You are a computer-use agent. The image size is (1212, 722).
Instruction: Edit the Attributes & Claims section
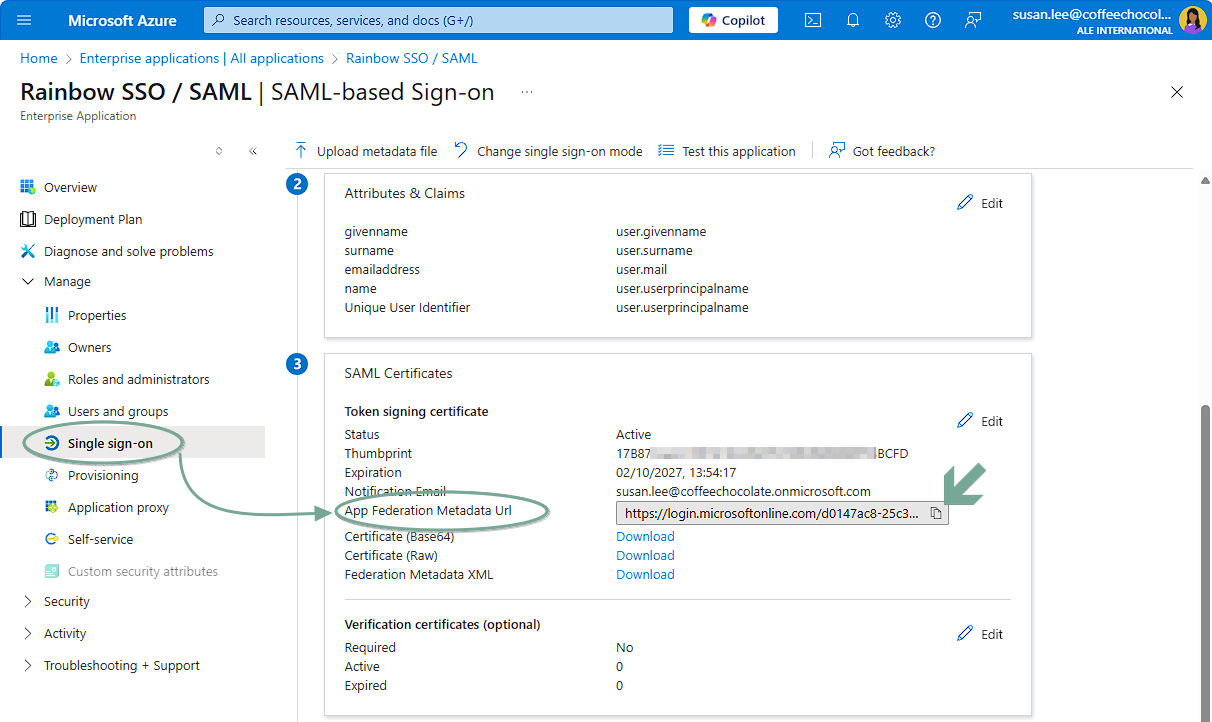[x=980, y=203]
